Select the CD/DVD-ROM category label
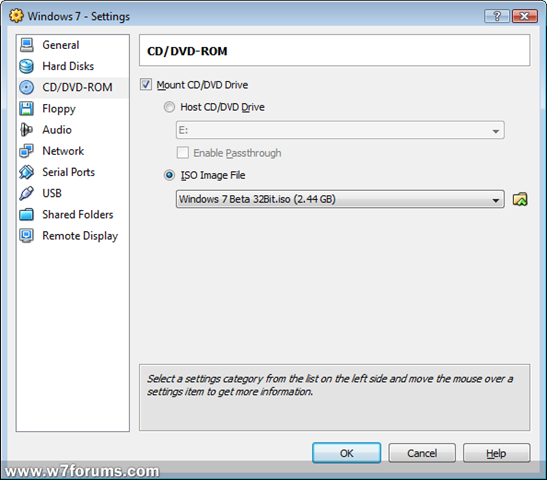The image size is (547, 480). tap(77, 87)
